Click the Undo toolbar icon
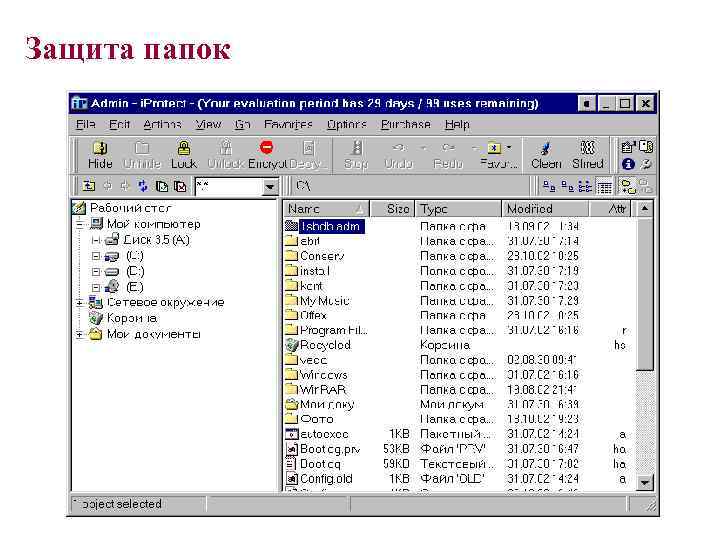 pos(398,148)
